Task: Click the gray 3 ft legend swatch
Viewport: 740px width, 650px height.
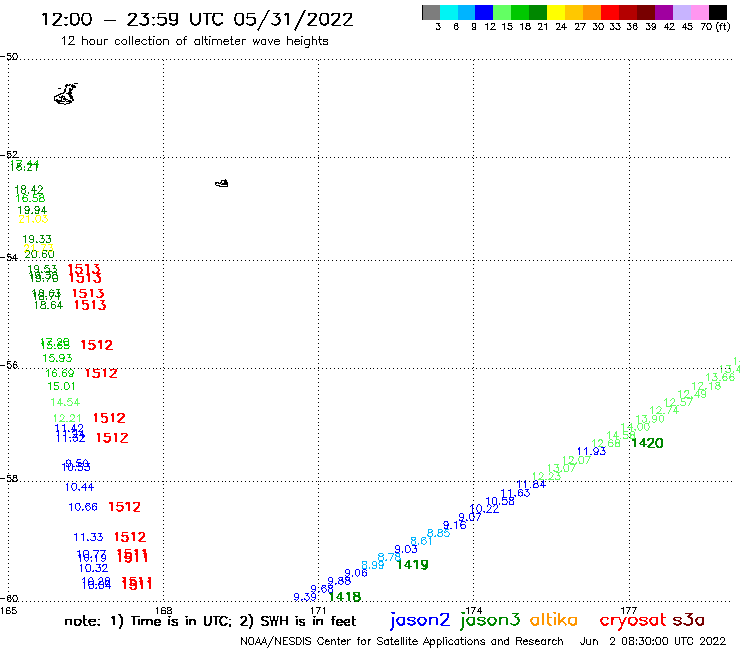Action: click(x=431, y=12)
